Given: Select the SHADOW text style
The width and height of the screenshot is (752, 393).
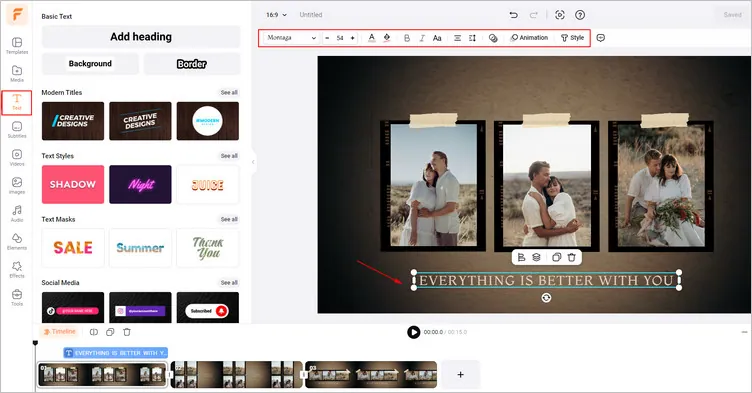Looking at the screenshot, I should pos(73,184).
